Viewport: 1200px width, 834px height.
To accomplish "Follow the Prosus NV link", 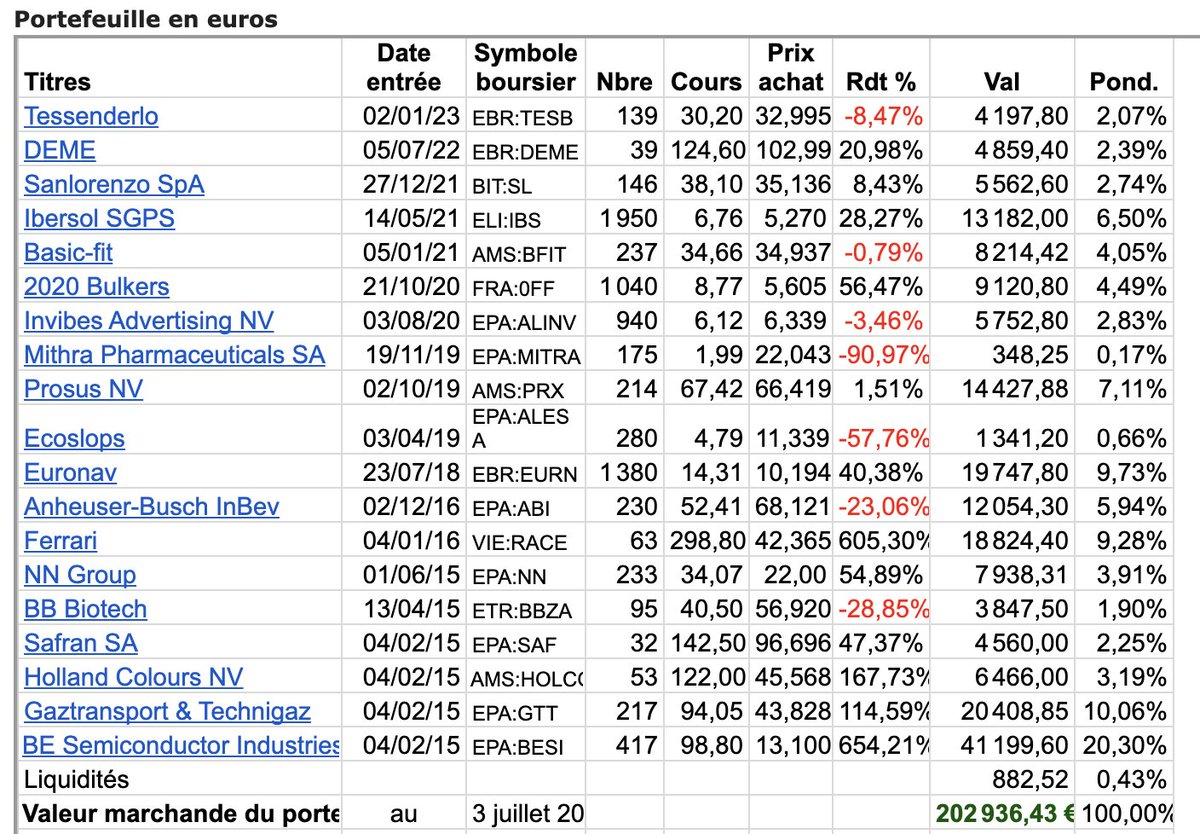I will click(83, 389).
